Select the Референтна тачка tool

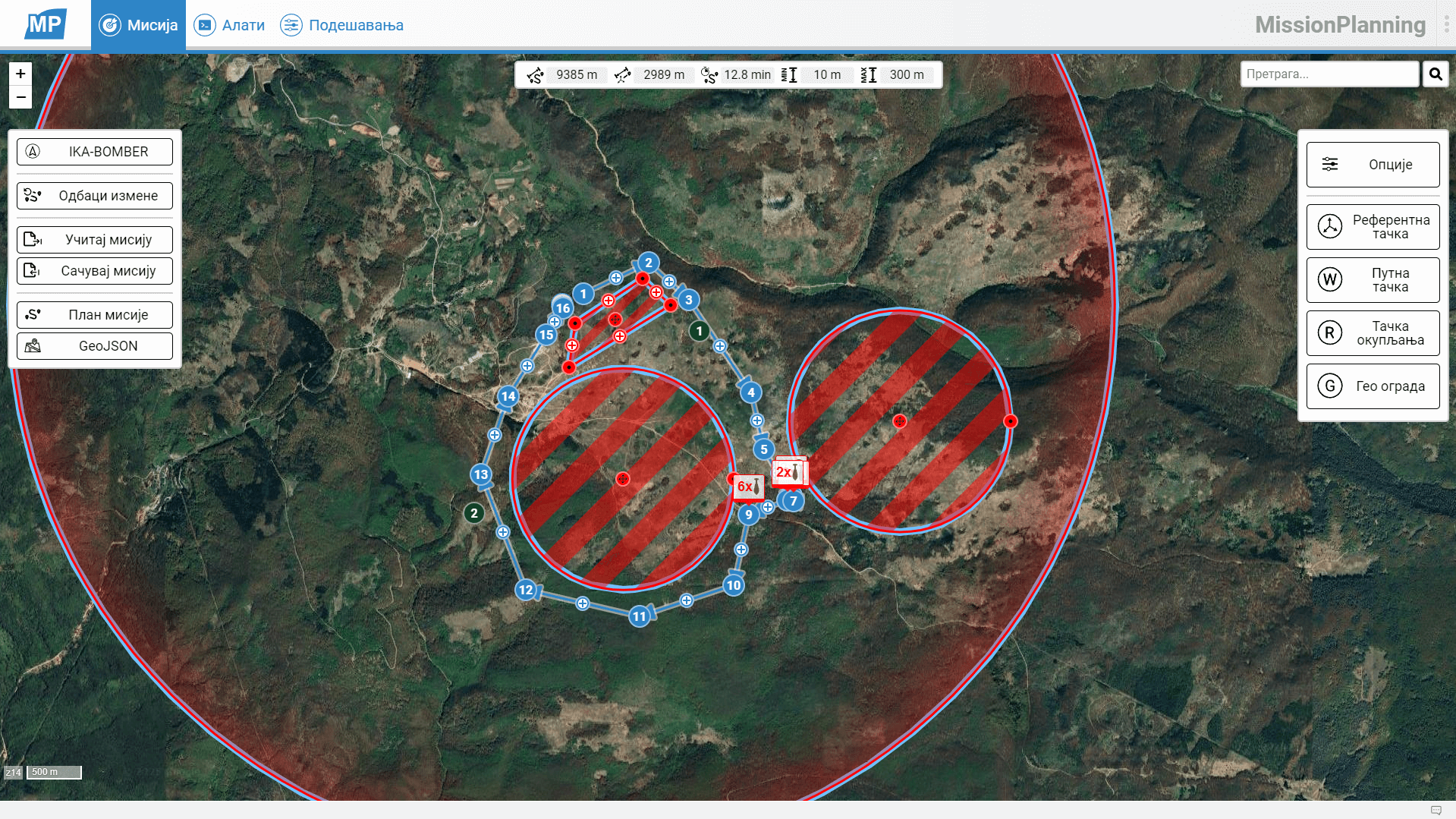tap(1373, 227)
